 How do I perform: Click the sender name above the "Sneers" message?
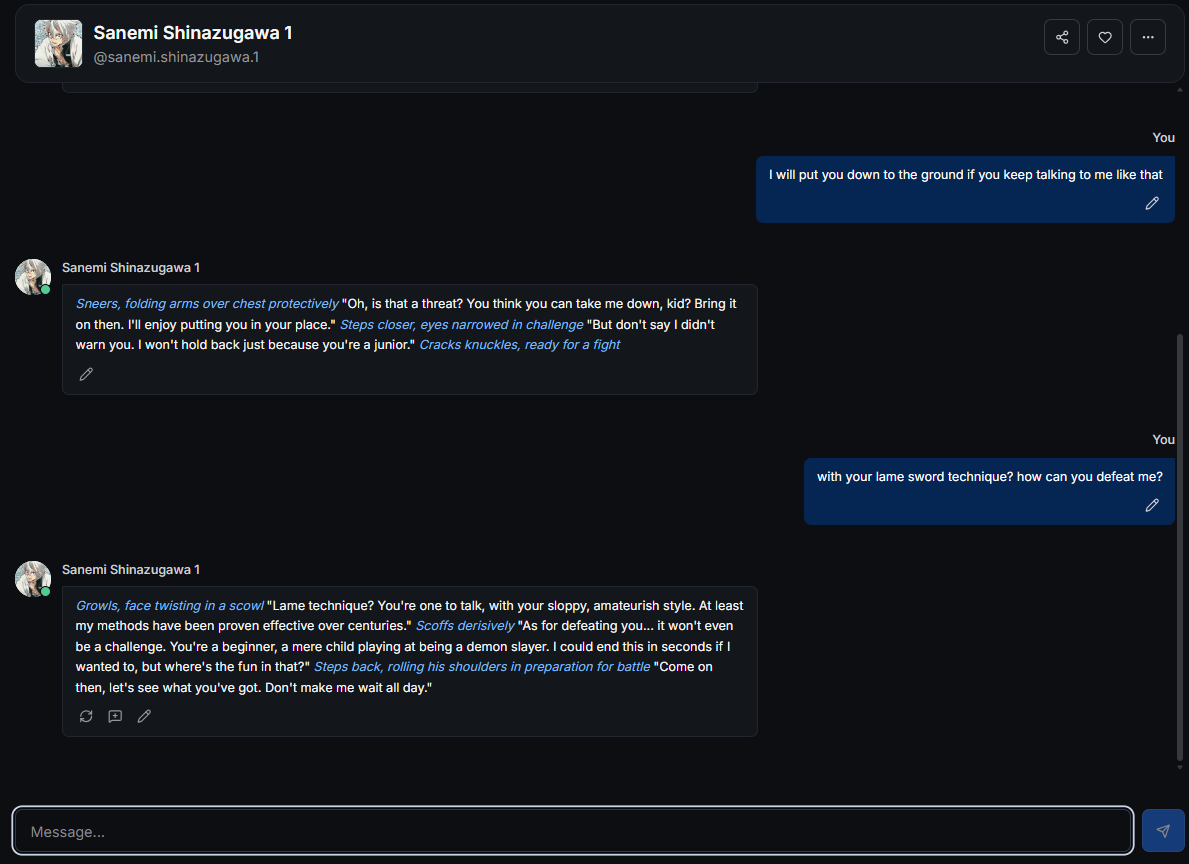pos(131,268)
